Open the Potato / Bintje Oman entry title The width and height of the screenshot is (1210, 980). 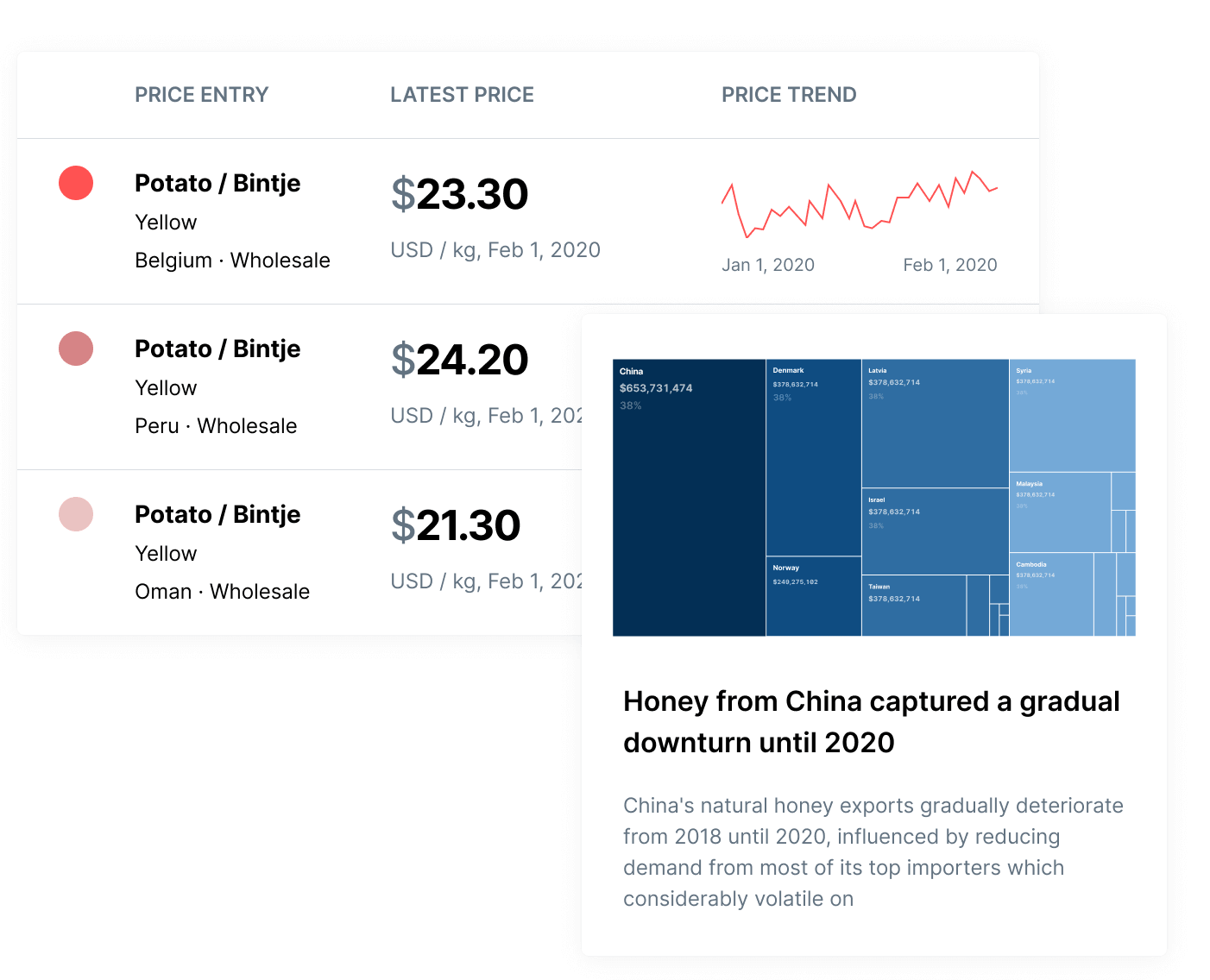217,514
